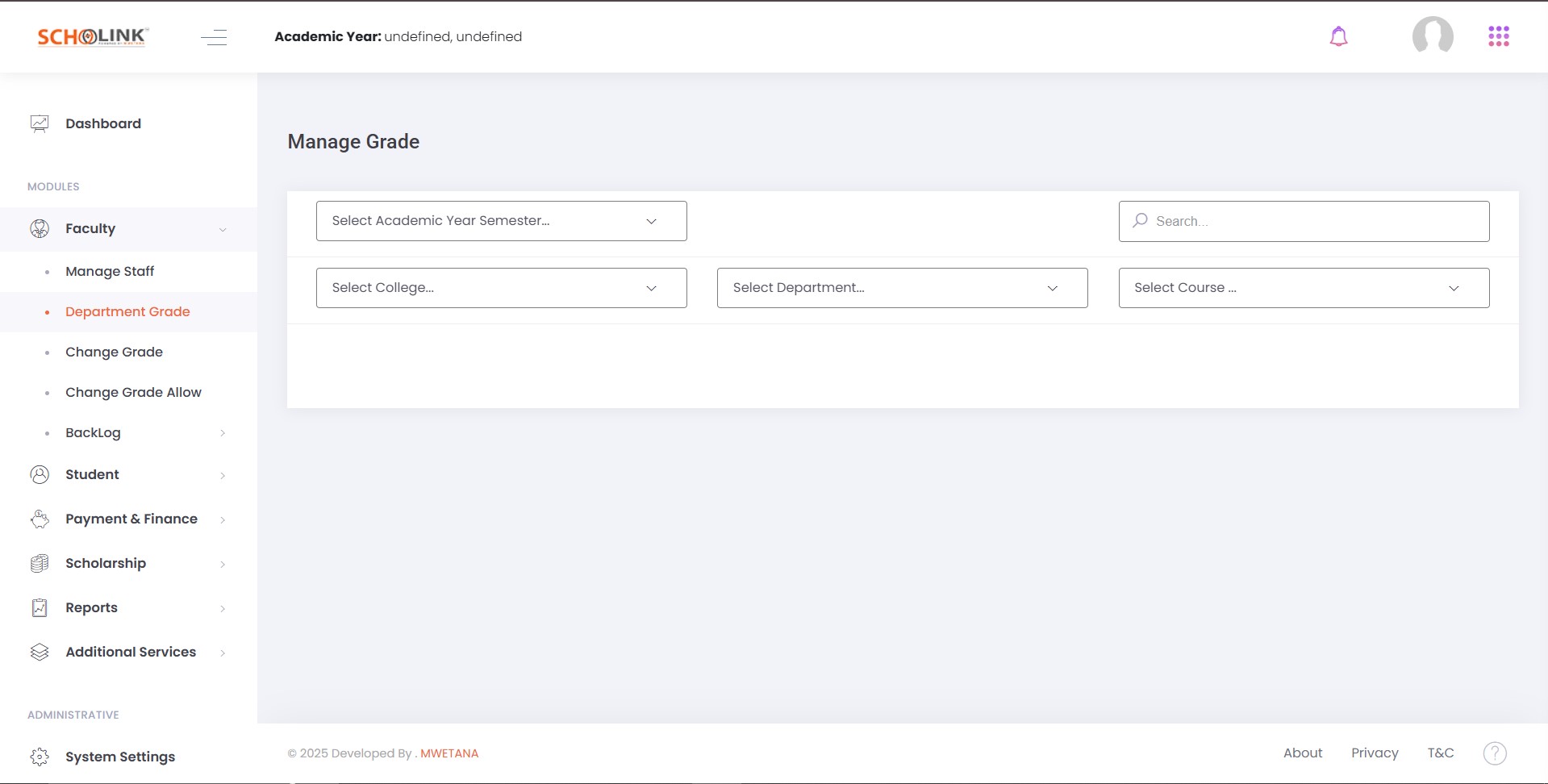This screenshot has height=784, width=1548.
Task: Open the Select Department dropdown
Action: click(901, 287)
